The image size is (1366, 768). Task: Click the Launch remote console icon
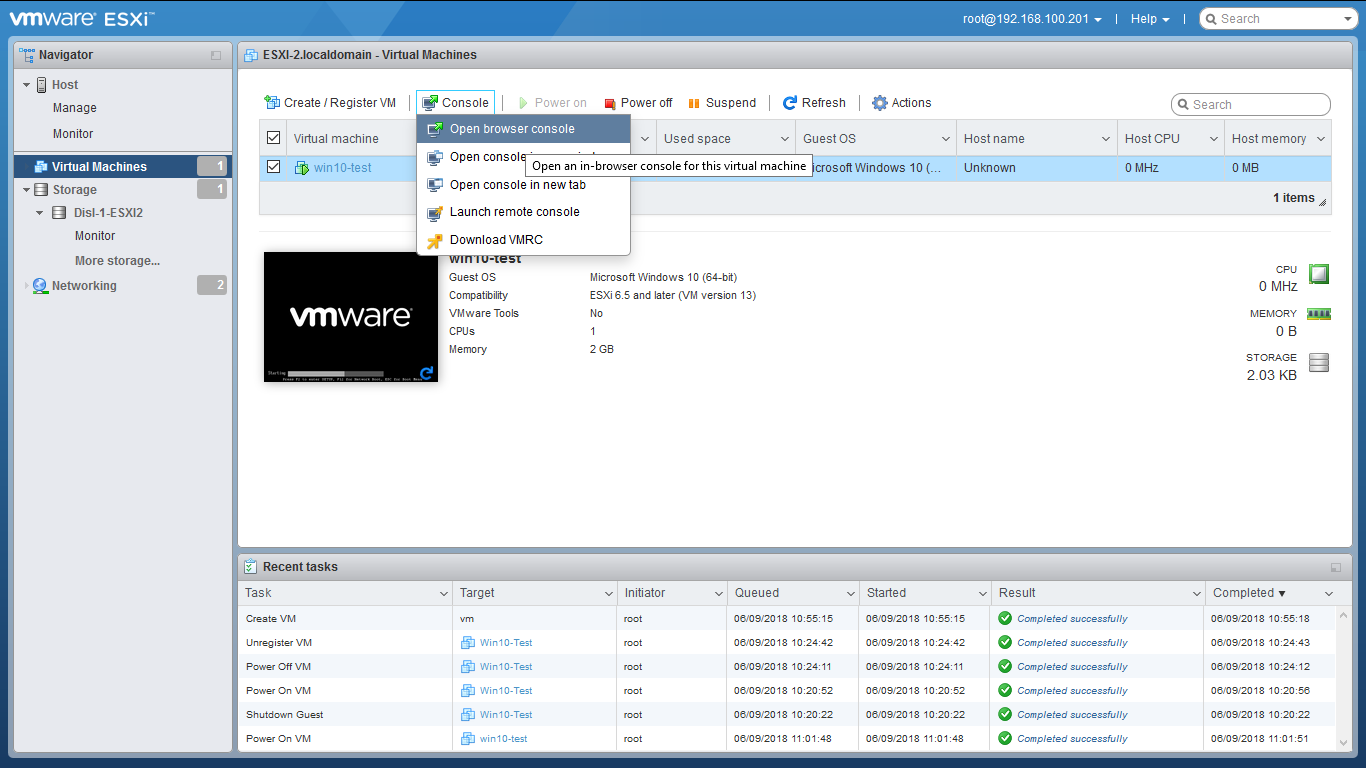tap(434, 212)
